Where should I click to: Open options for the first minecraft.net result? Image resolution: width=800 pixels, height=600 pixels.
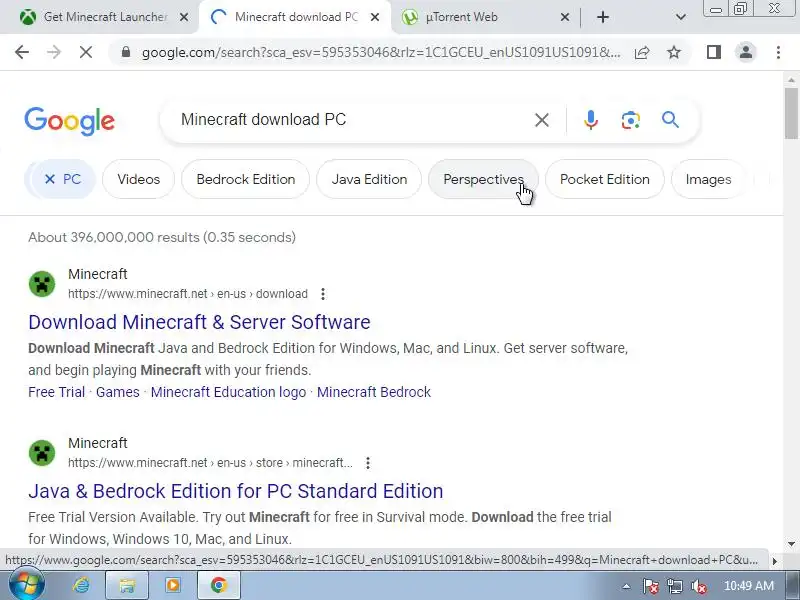[322, 294]
